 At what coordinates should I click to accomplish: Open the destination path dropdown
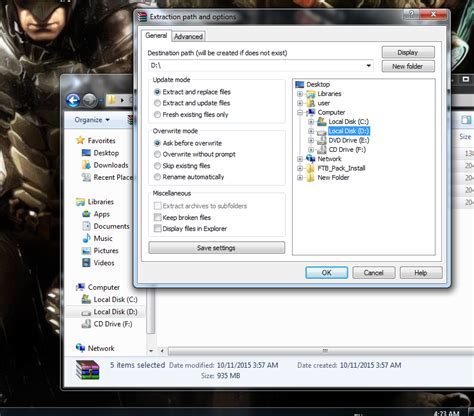coord(368,65)
